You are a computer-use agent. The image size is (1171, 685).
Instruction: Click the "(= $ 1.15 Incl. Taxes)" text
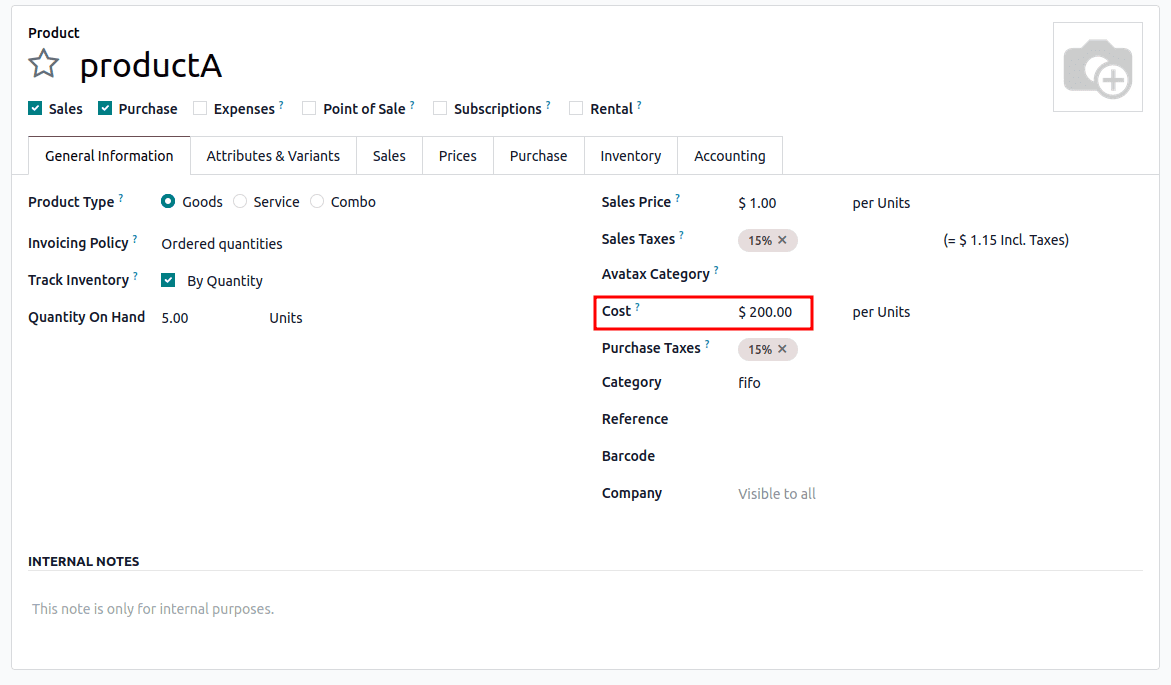[1006, 241]
